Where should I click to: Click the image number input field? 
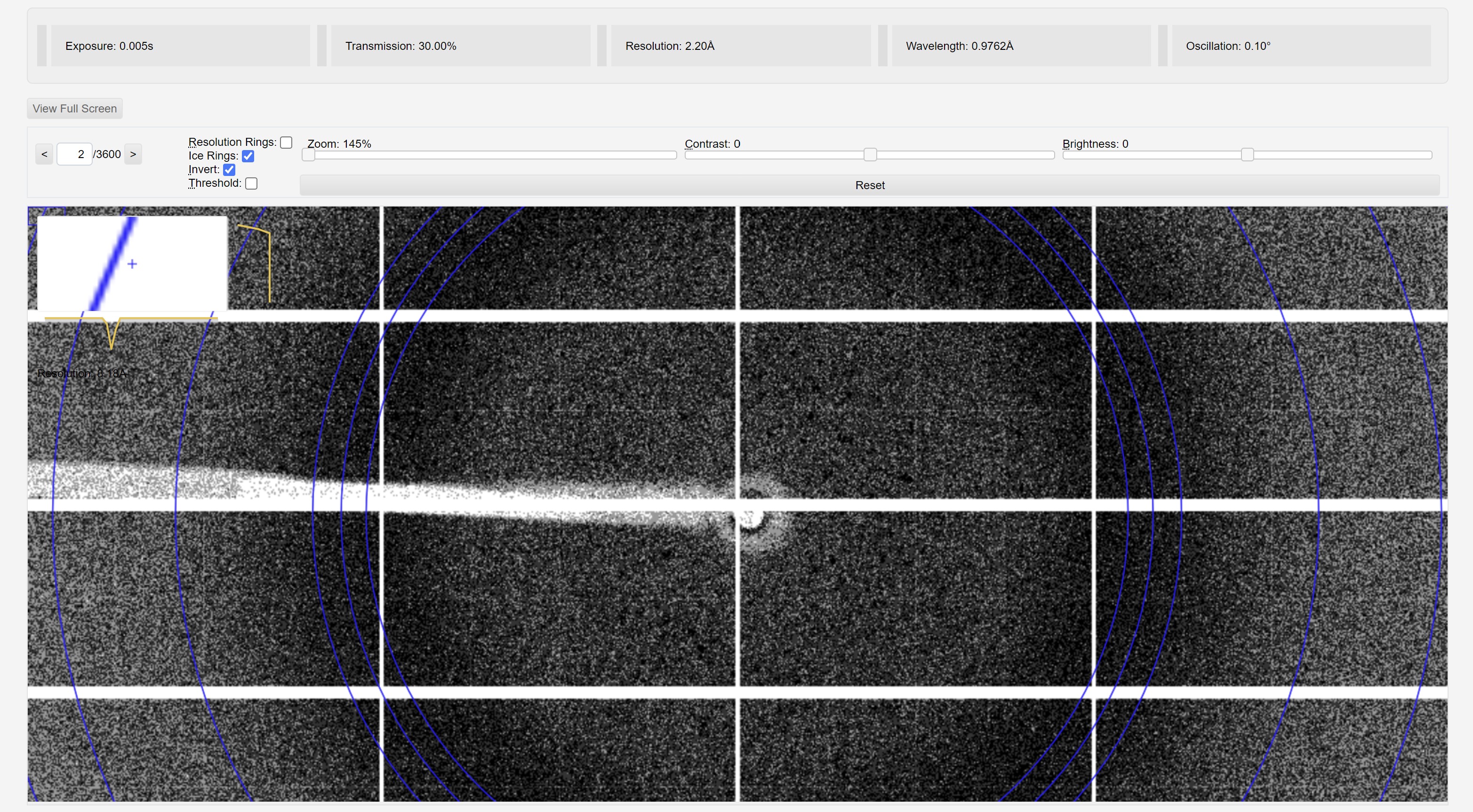point(74,154)
